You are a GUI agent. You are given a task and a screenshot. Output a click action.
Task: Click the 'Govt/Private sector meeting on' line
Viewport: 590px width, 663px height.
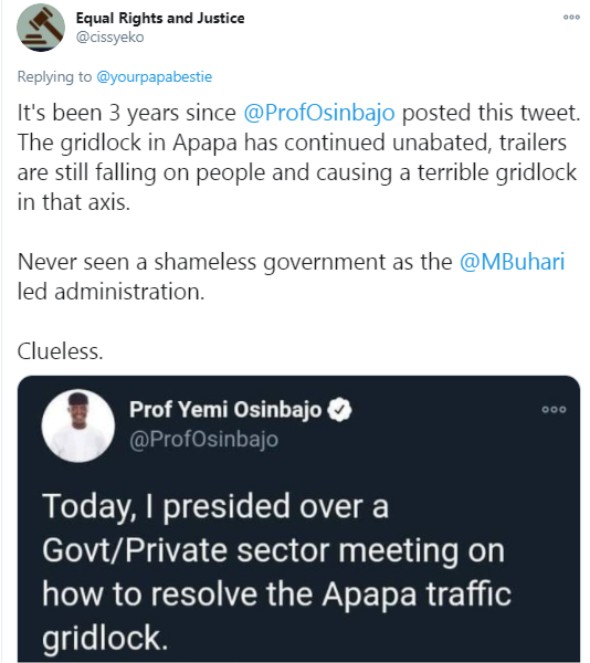coord(273,551)
